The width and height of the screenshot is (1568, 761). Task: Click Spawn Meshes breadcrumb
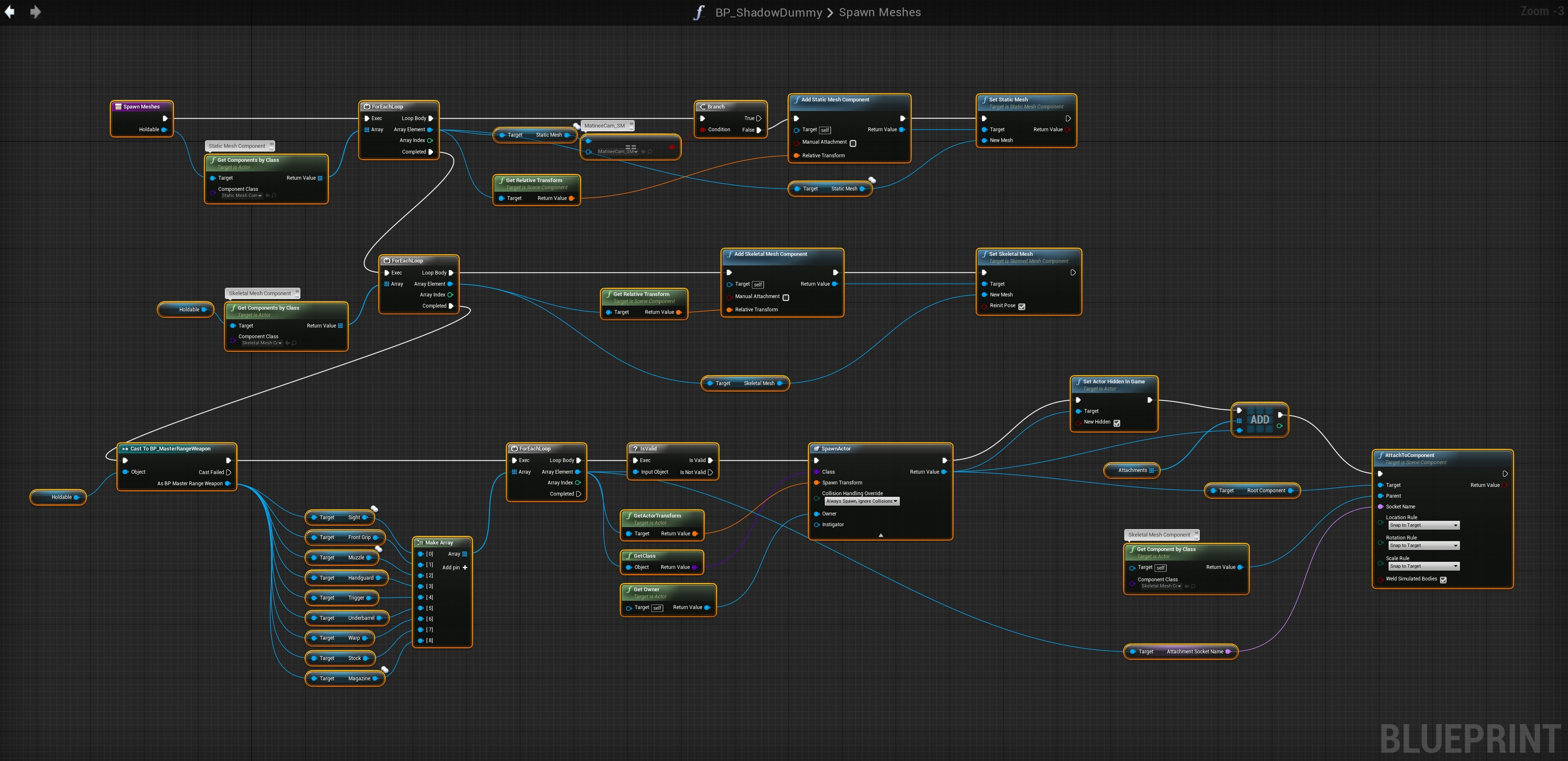coord(879,12)
